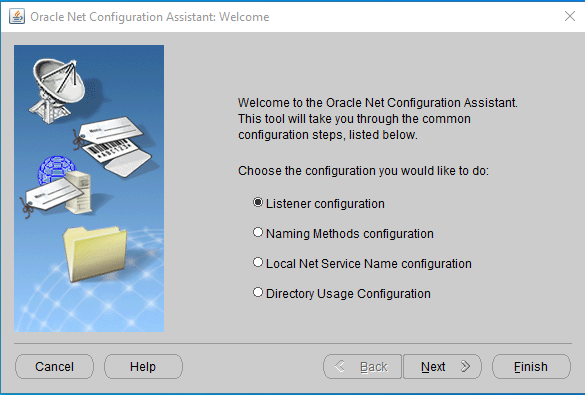The height and width of the screenshot is (395, 585).
Task: Open Help for this wizard
Action: [143, 367]
